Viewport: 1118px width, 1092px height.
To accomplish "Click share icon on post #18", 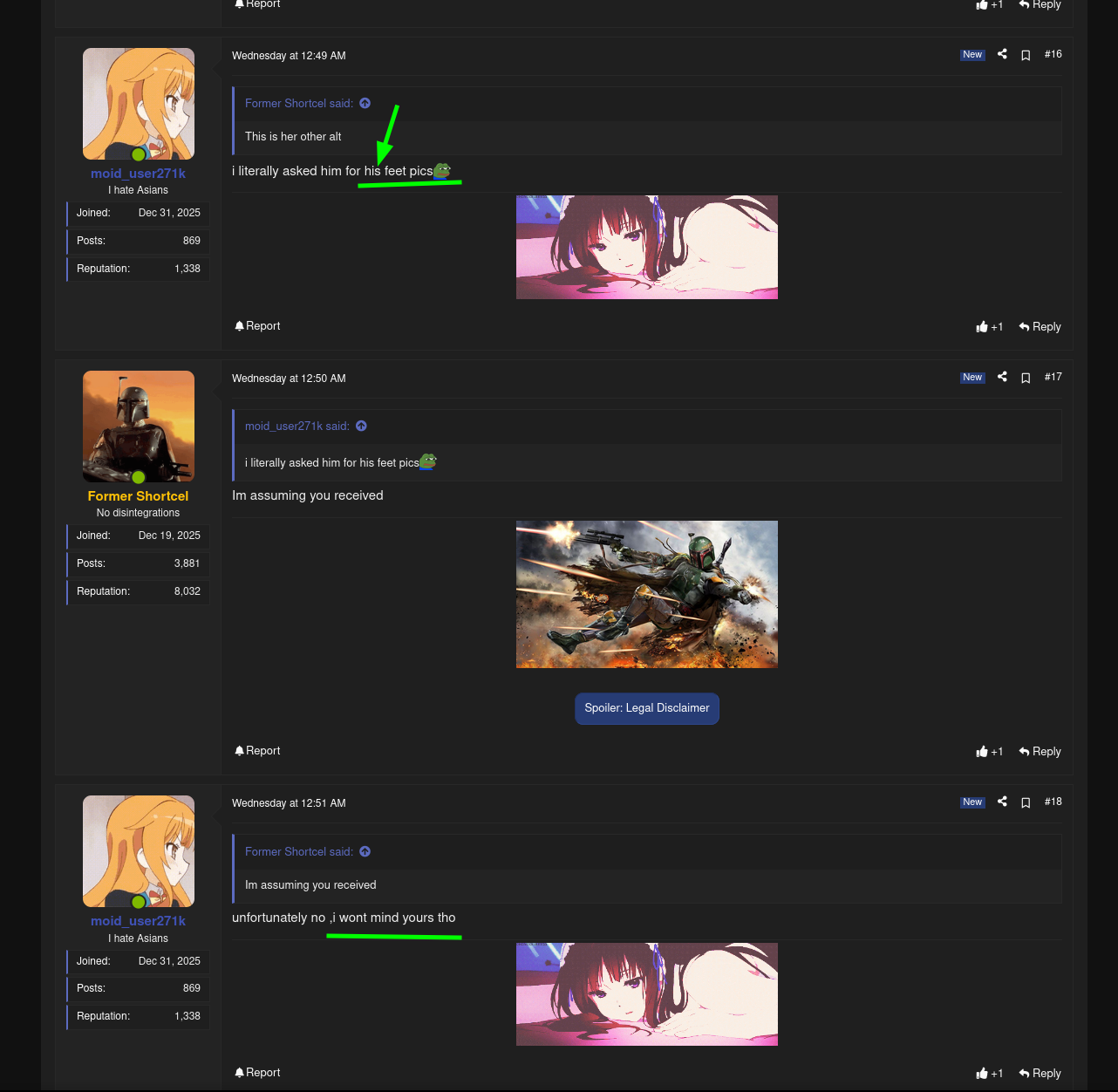I will click(x=1002, y=802).
